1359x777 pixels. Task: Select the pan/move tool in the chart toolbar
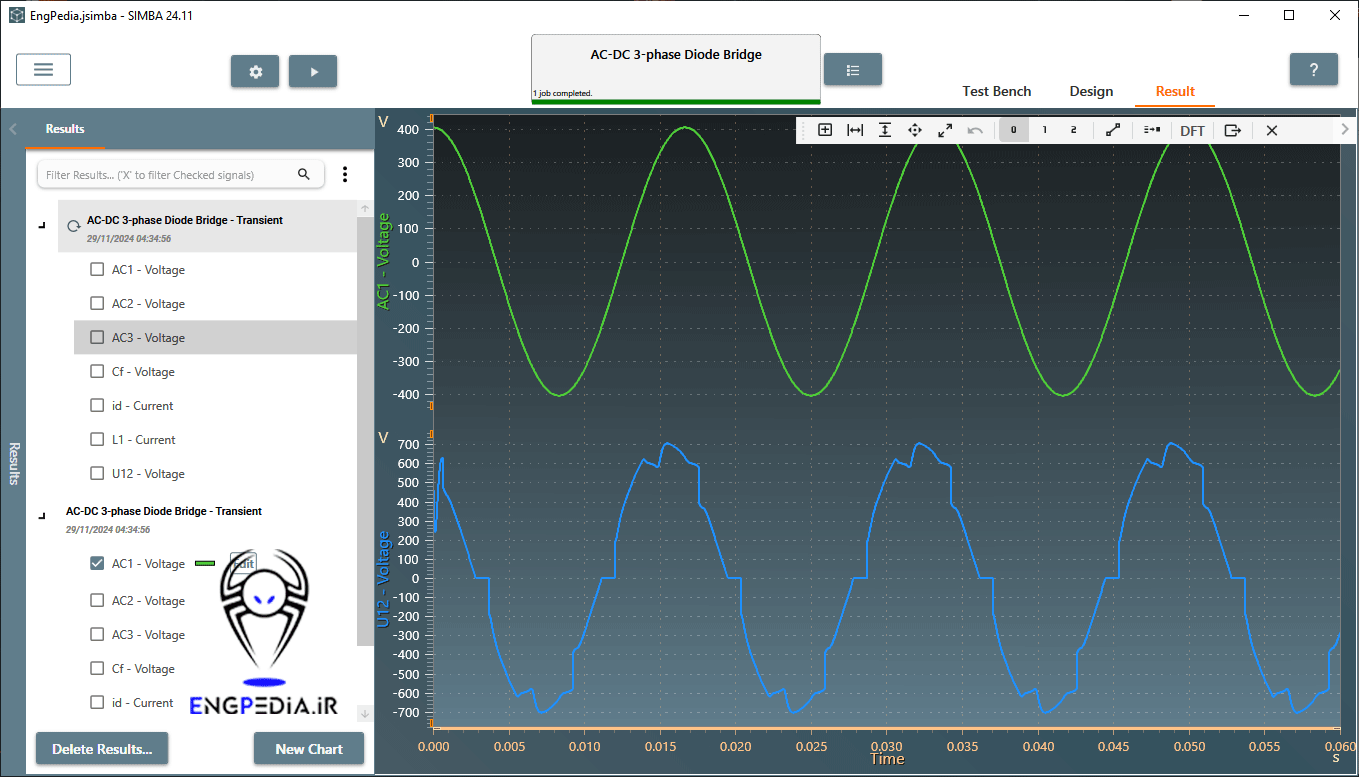(x=915, y=130)
